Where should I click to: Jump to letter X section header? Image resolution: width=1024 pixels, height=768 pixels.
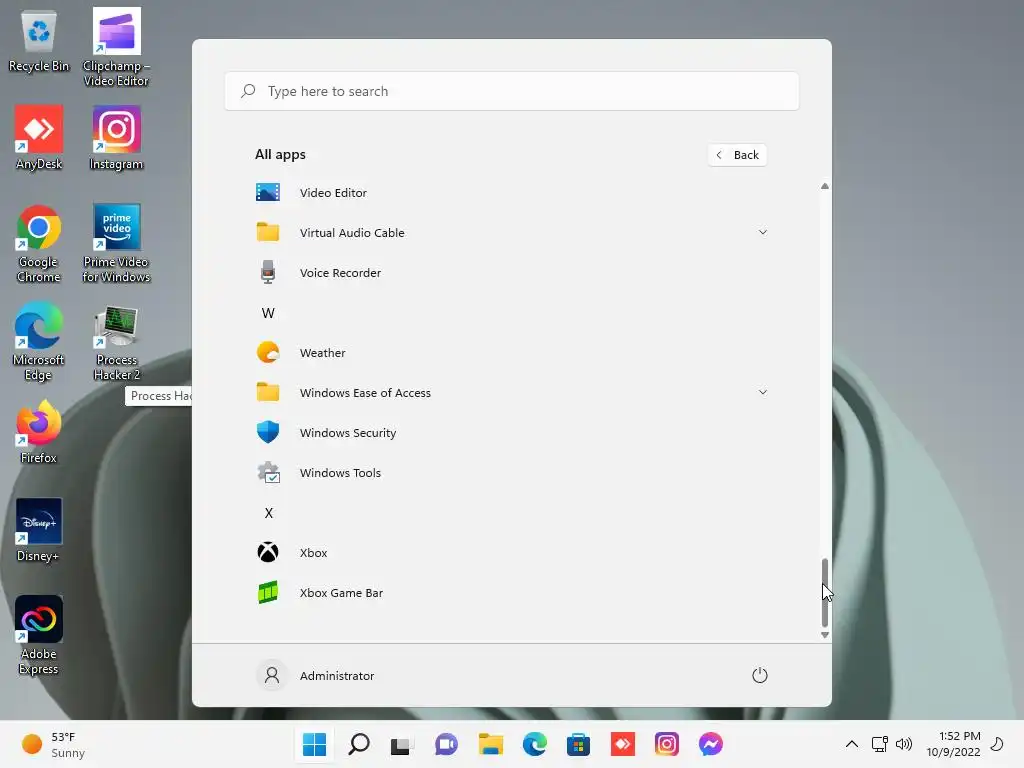pyautogui.click(x=268, y=513)
